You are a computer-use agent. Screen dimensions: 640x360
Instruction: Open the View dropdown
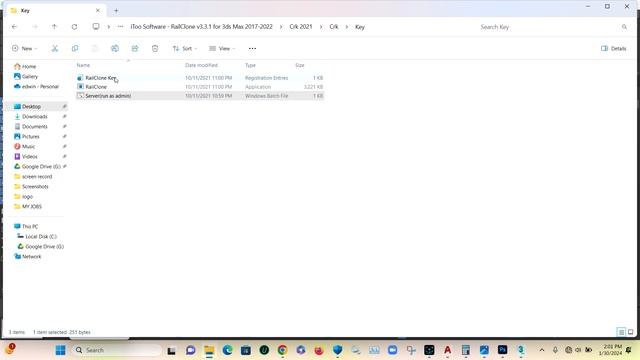point(222,49)
